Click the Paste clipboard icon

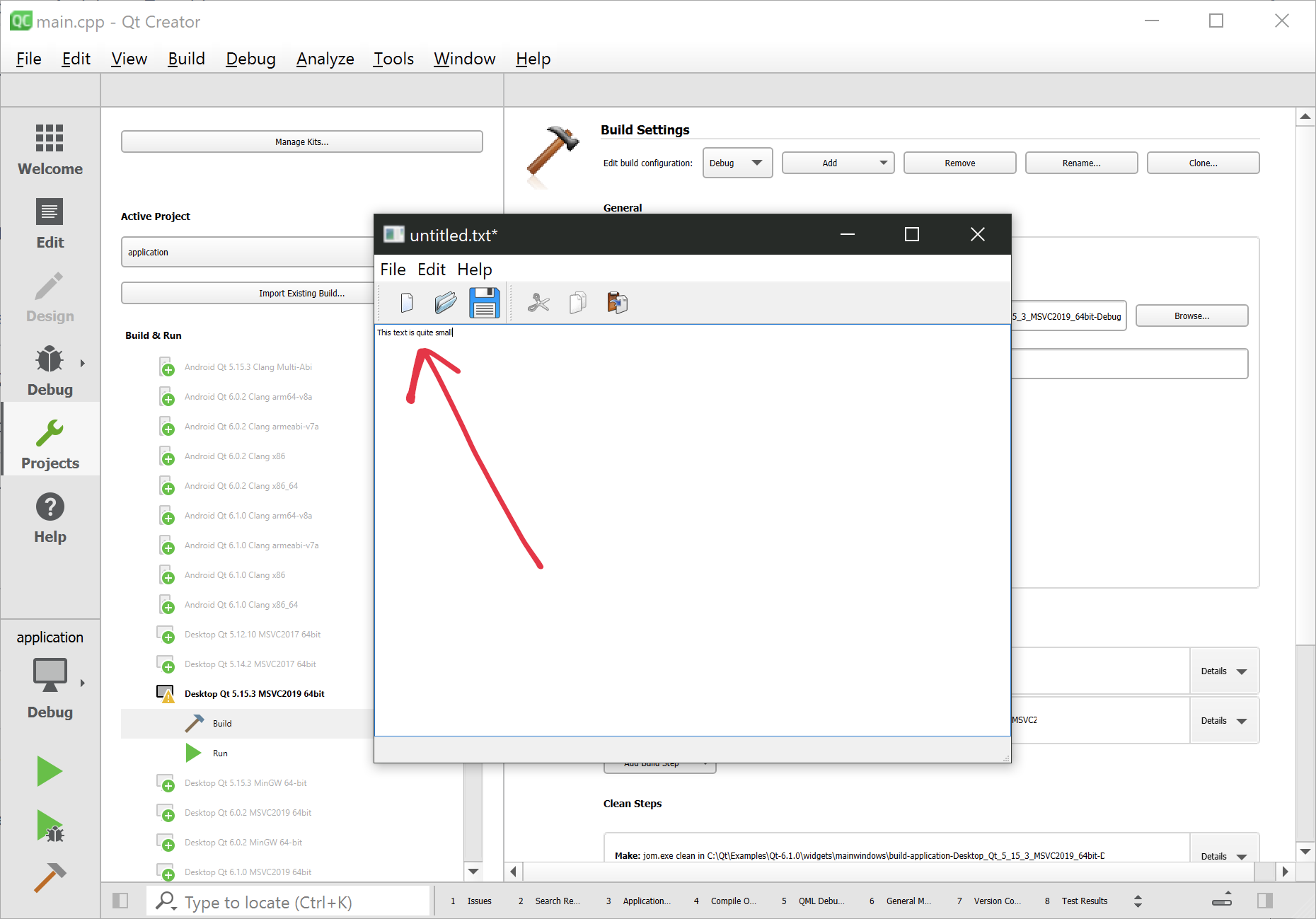coord(617,303)
